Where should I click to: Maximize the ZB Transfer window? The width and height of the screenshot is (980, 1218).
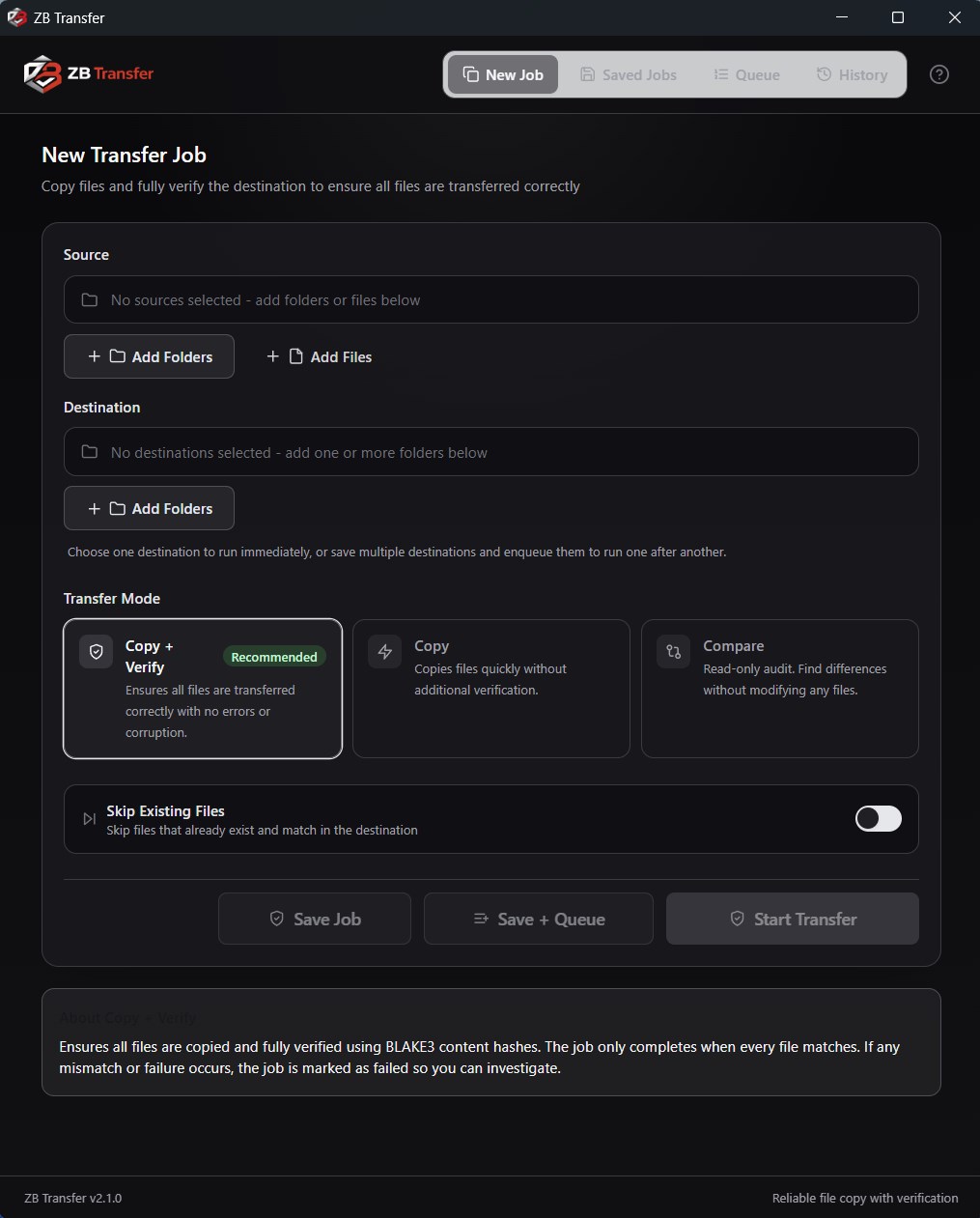click(898, 17)
